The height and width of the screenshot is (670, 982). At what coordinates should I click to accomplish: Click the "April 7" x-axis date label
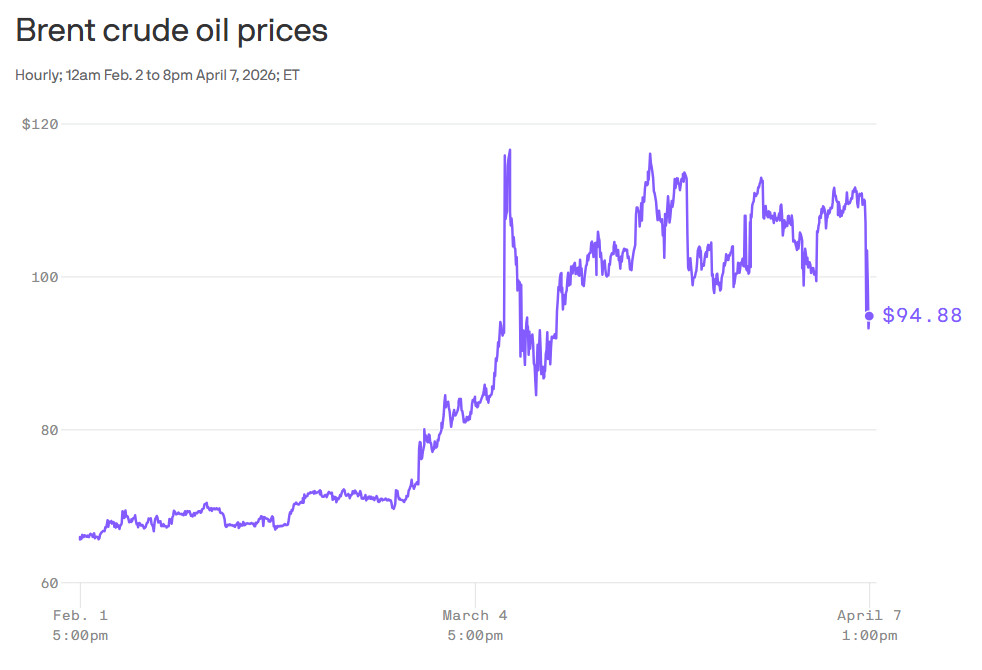point(869,615)
